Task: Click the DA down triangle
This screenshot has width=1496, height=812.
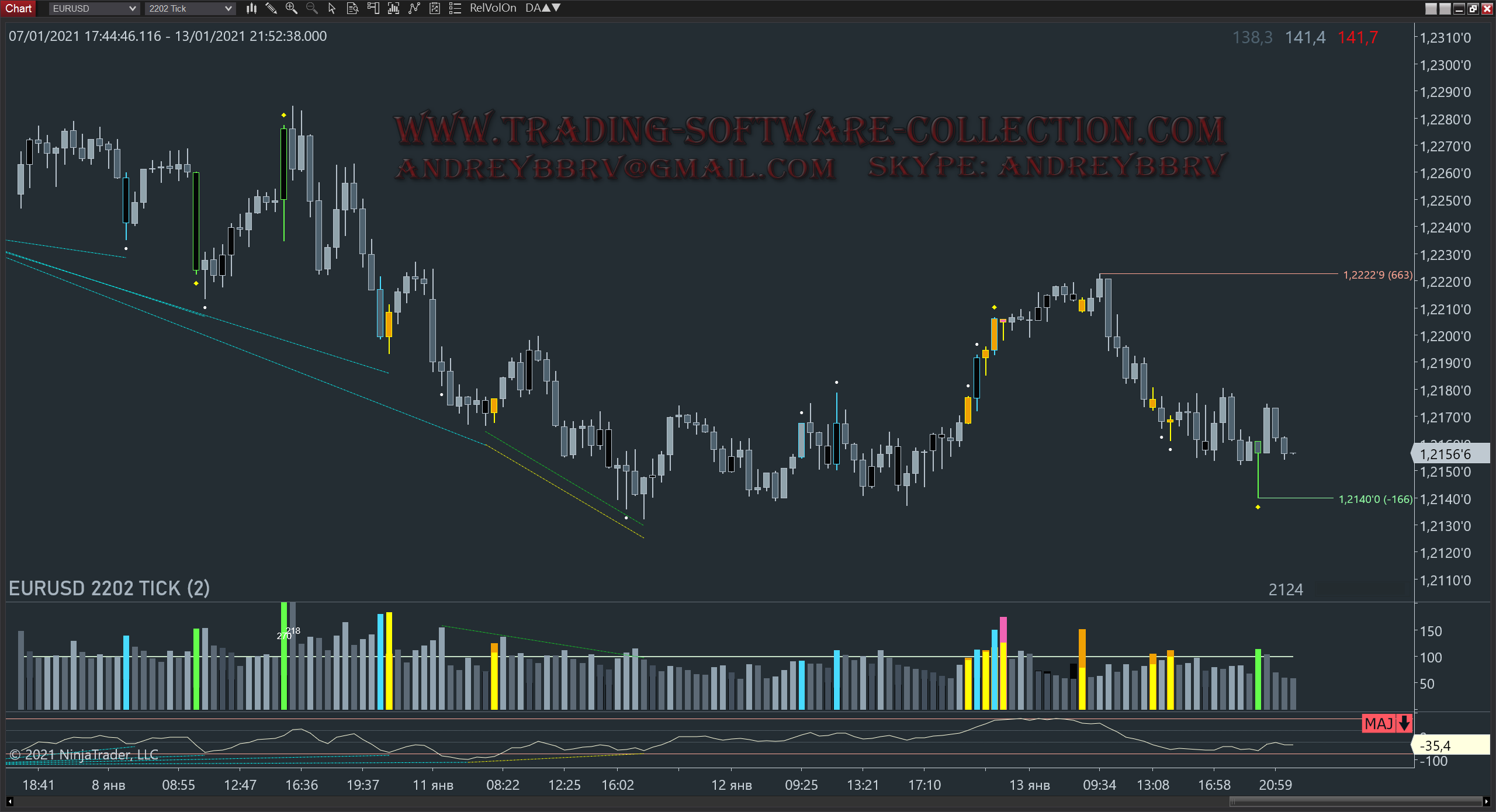Action: pos(556,8)
